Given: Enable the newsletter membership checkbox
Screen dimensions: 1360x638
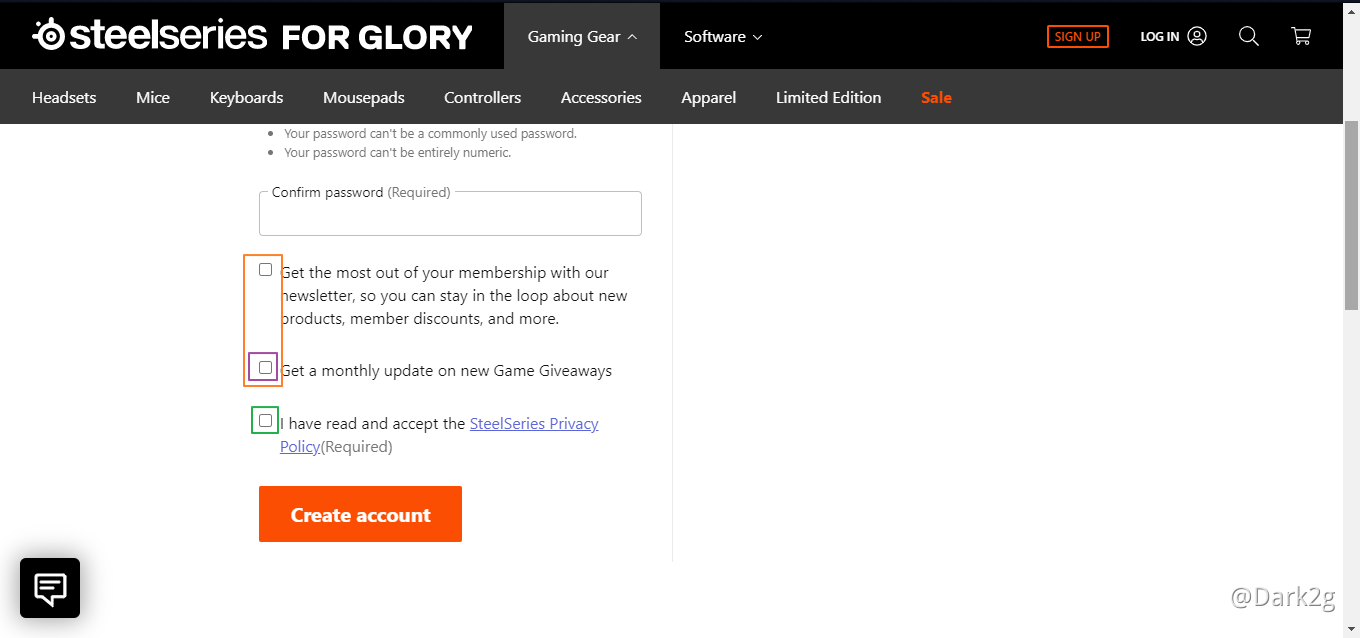Looking at the screenshot, I should (265, 270).
